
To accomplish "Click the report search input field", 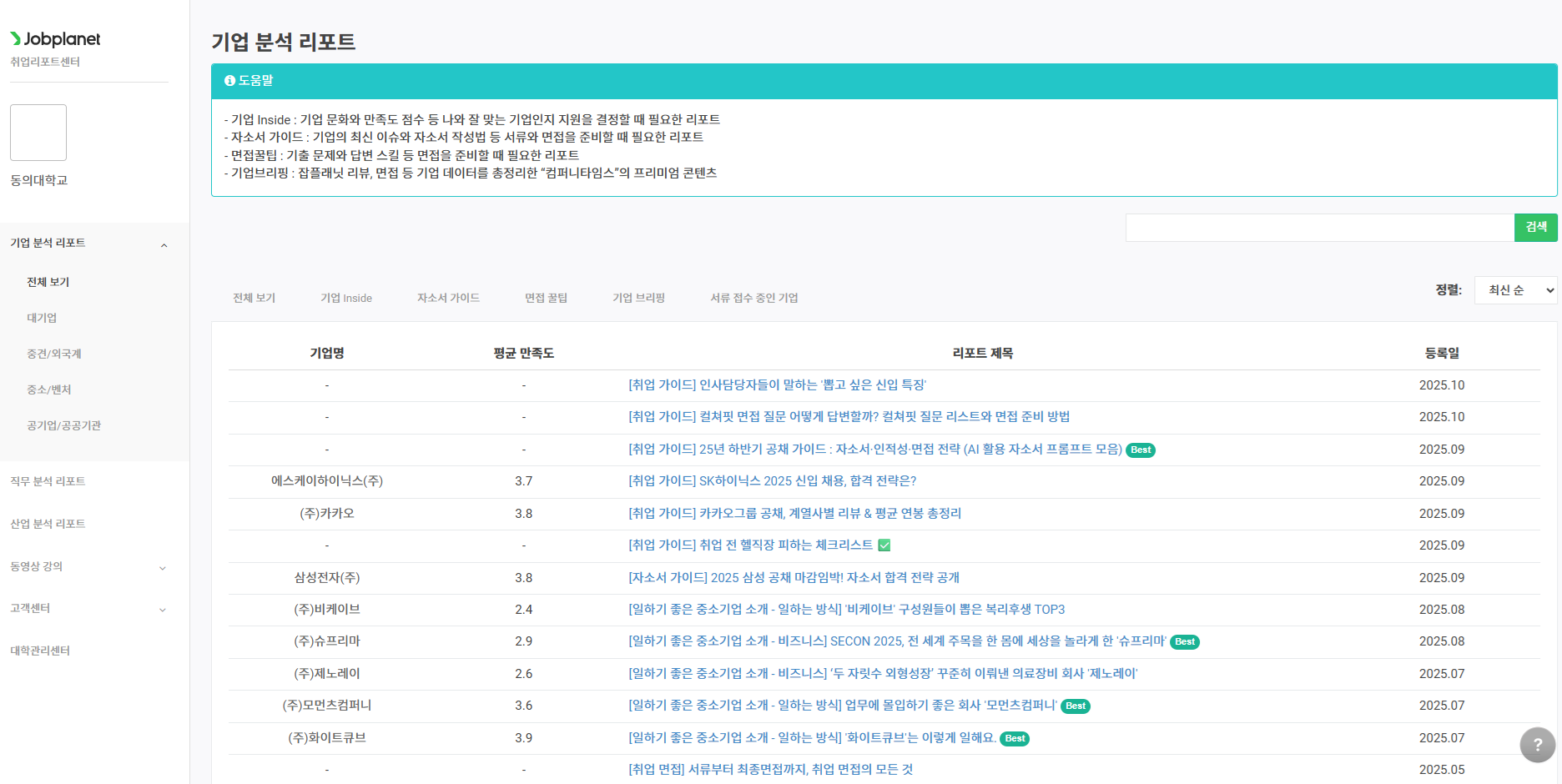I will pos(1319,228).
